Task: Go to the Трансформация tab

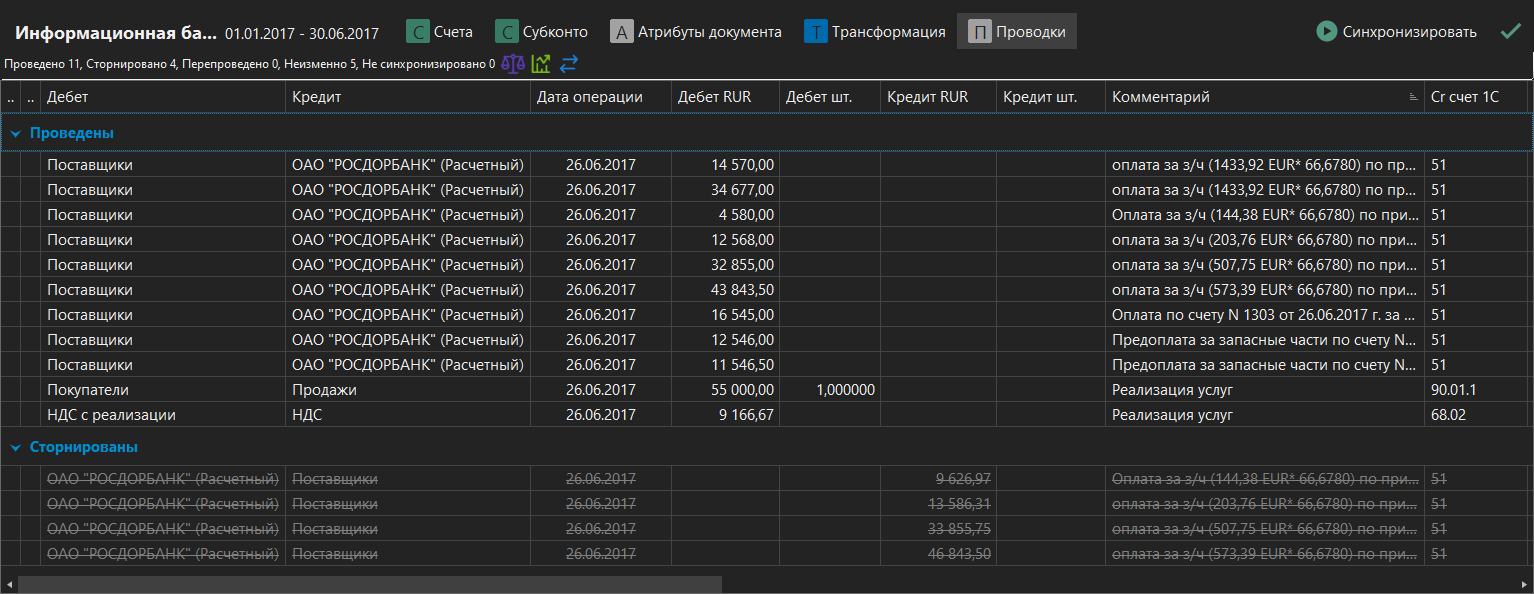Action: (874, 31)
